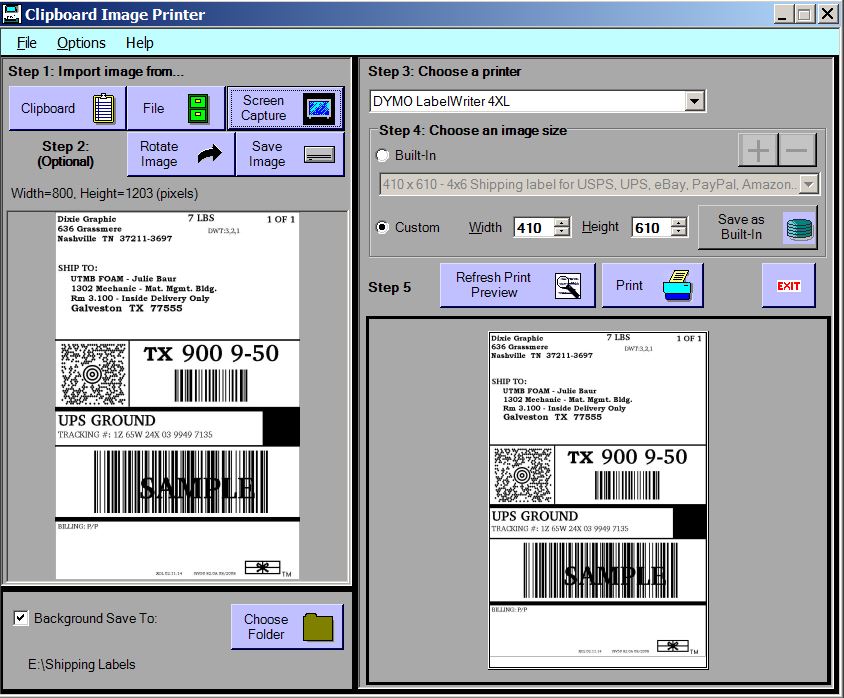Screen dimensions: 844x698
Task: Click the "Width=800, Height=1203 (pixels)" text
Action: point(104,193)
